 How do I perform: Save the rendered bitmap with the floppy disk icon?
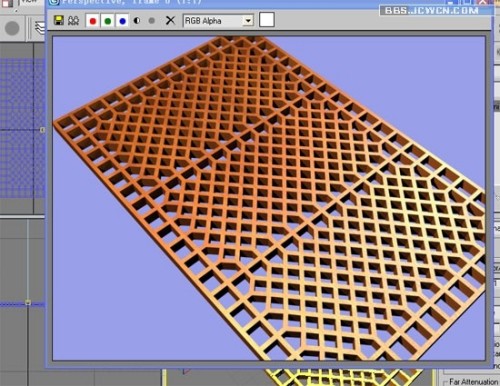click(59, 21)
